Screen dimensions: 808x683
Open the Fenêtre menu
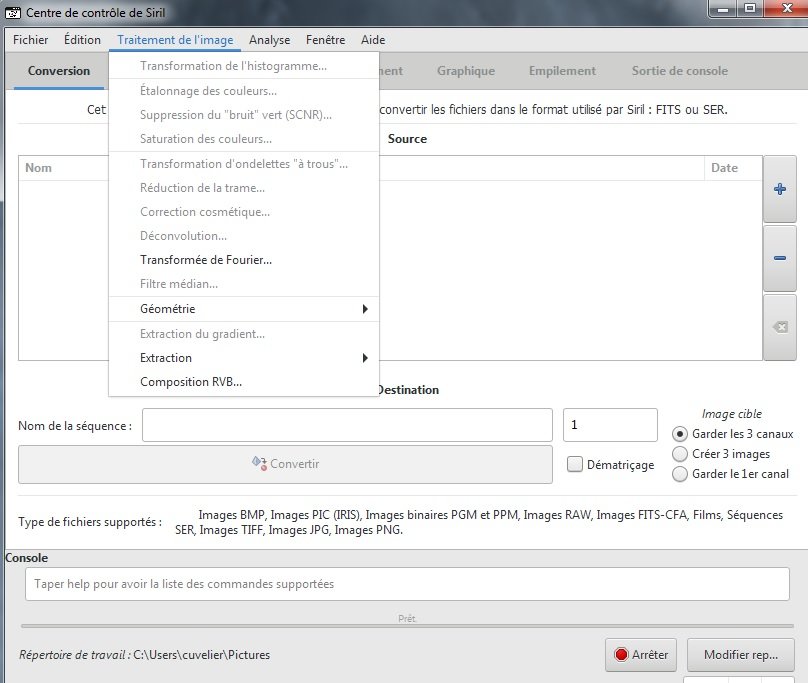pos(325,40)
